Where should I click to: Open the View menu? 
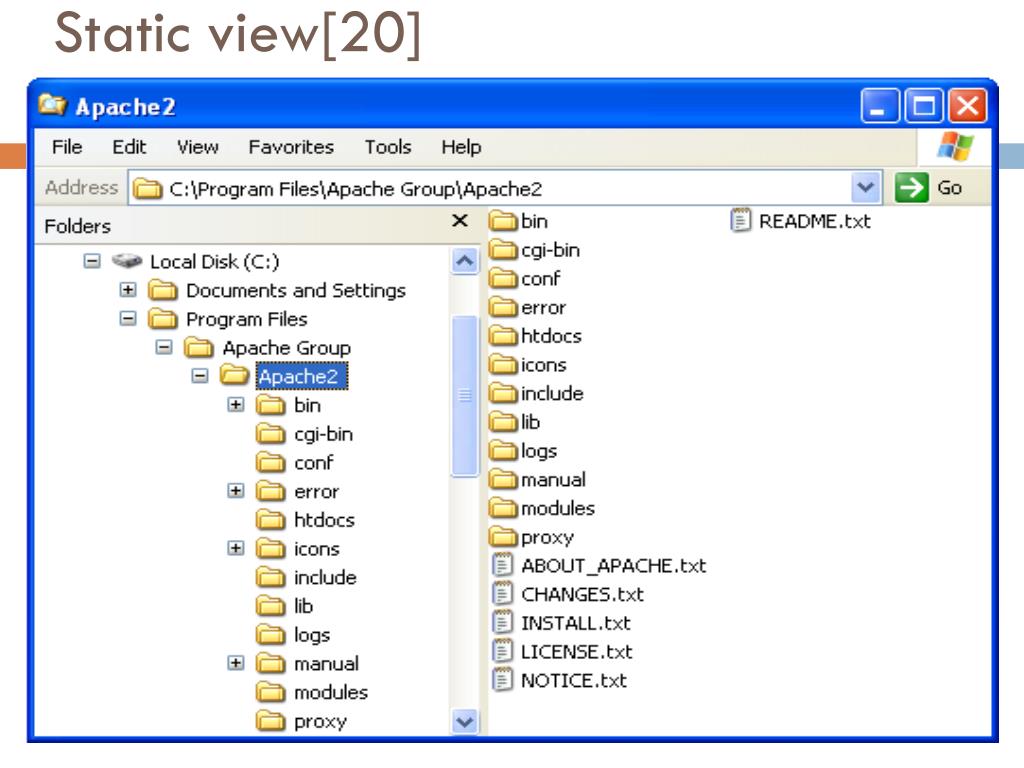pyautogui.click(x=198, y=147)
